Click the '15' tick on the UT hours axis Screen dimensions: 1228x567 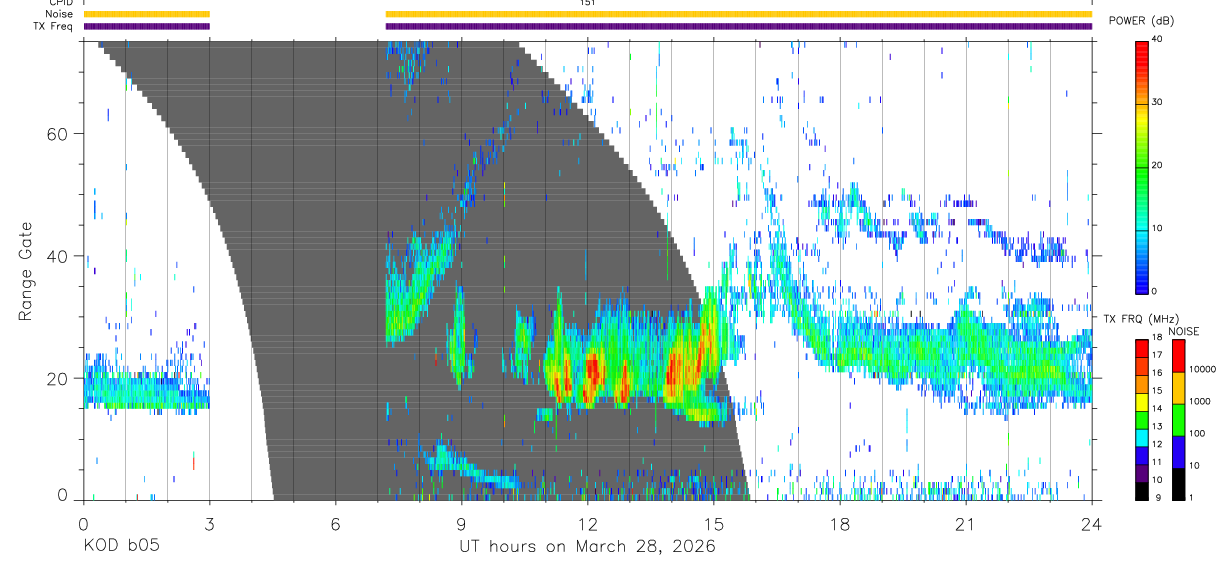pos(713,523)
